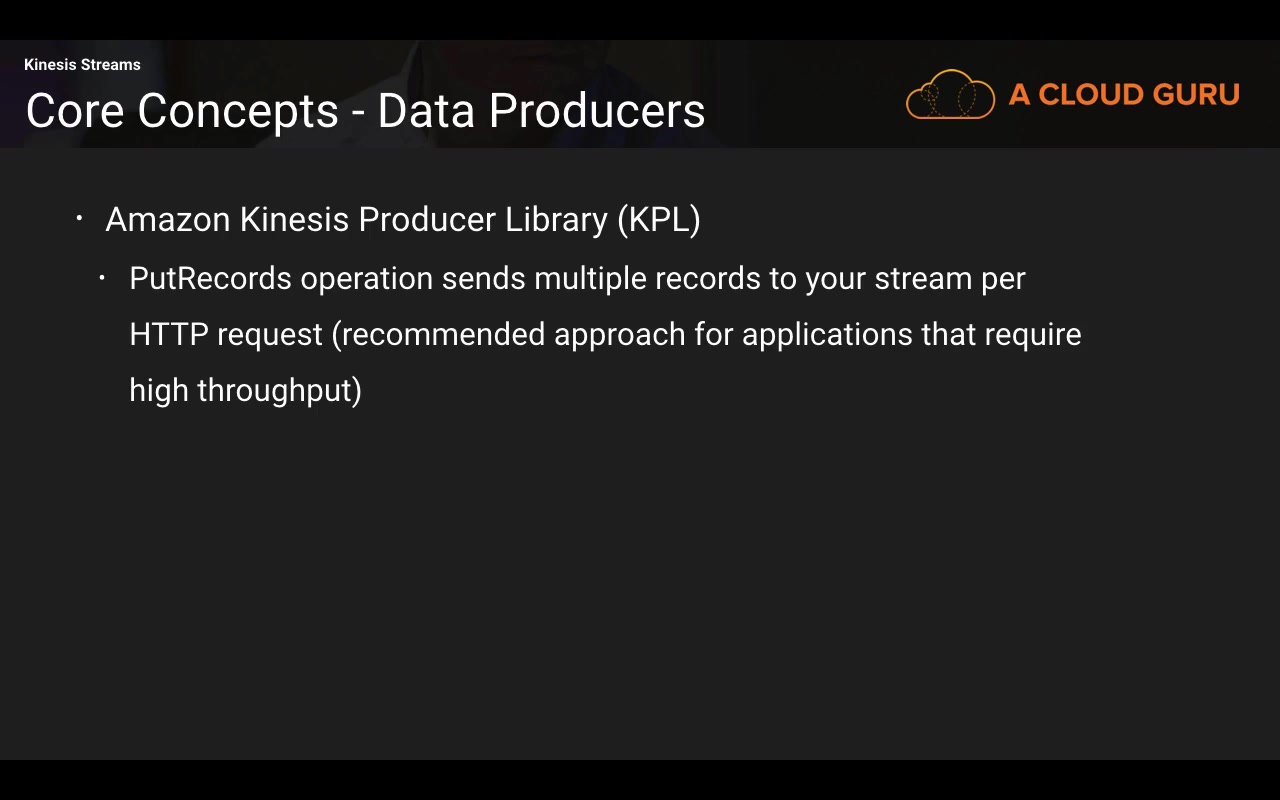Viewport: 1280px width, 800px height.
Task: Click the bullet dot before Amazon Kinesis
Action: [x=80, y=218]
